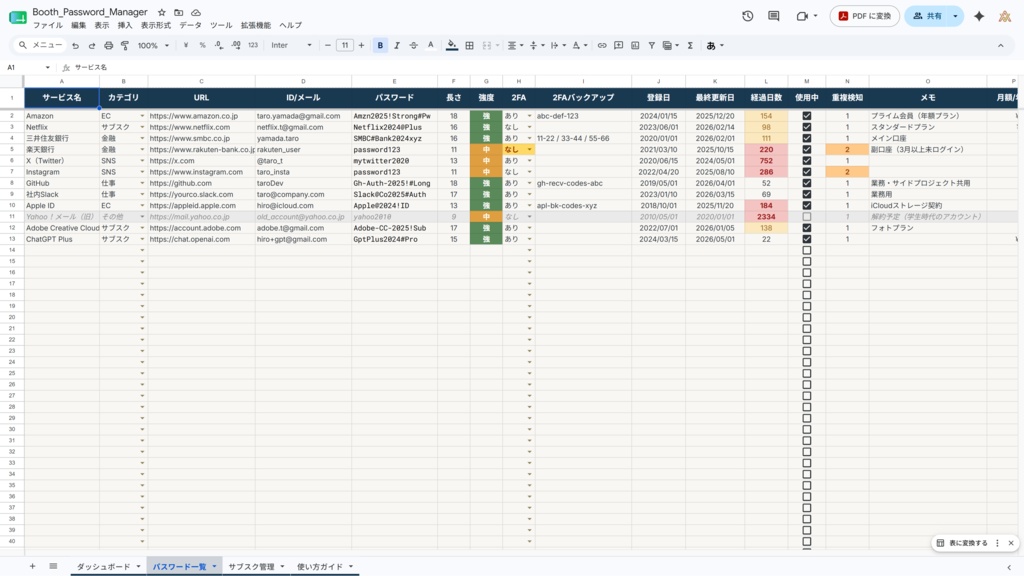Open the メニュー search box
1024x576 pixels.
(40, 46)
